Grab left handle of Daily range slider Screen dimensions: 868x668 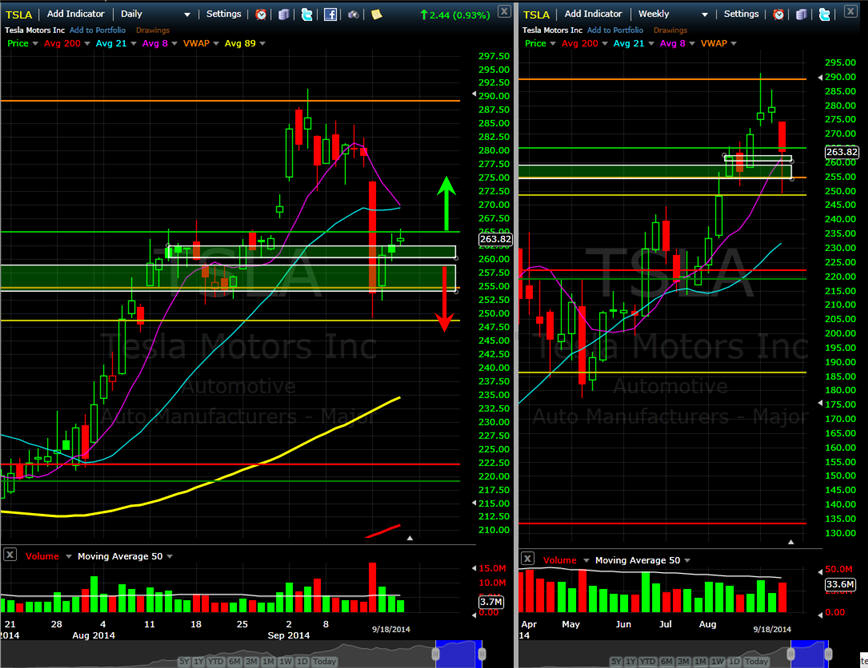tap(436, 654)
